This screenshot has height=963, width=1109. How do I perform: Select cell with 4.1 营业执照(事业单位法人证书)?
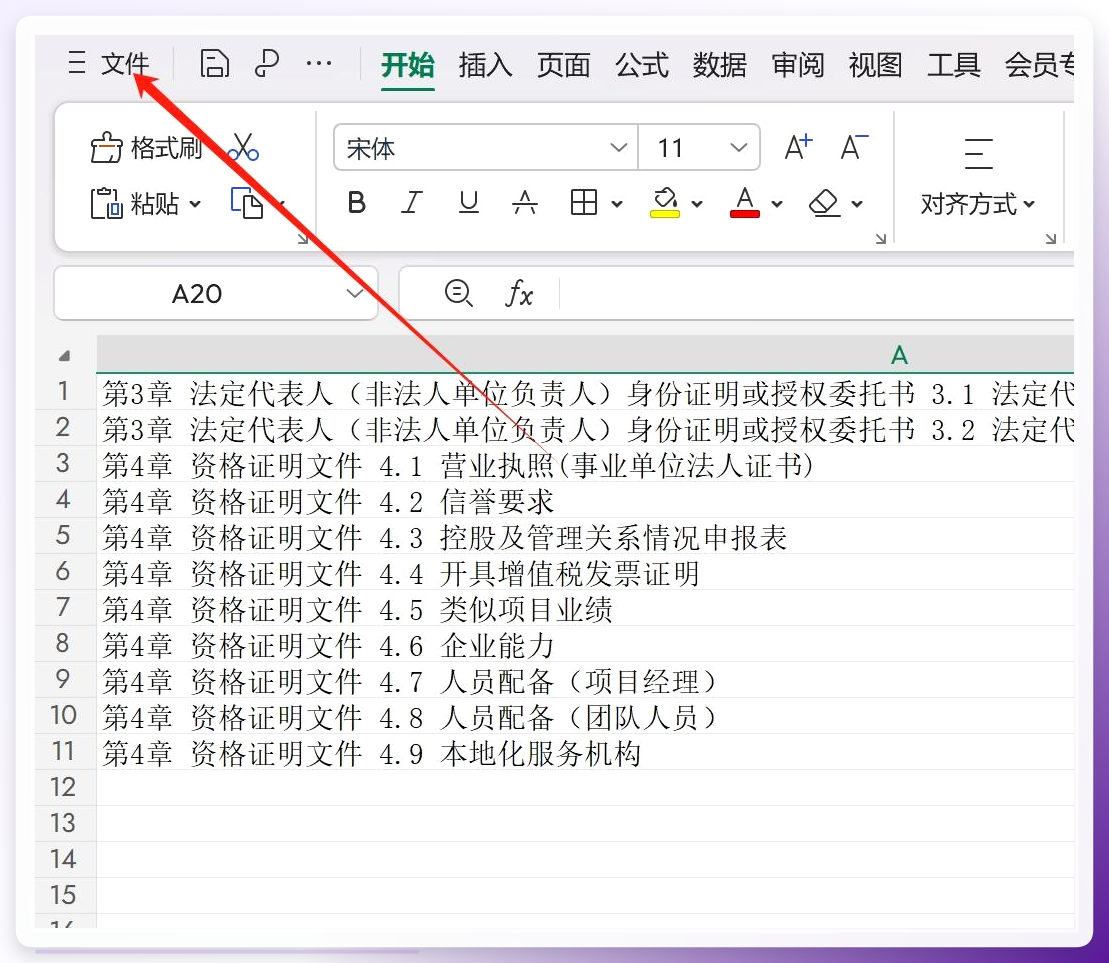[x=586, y=464]
